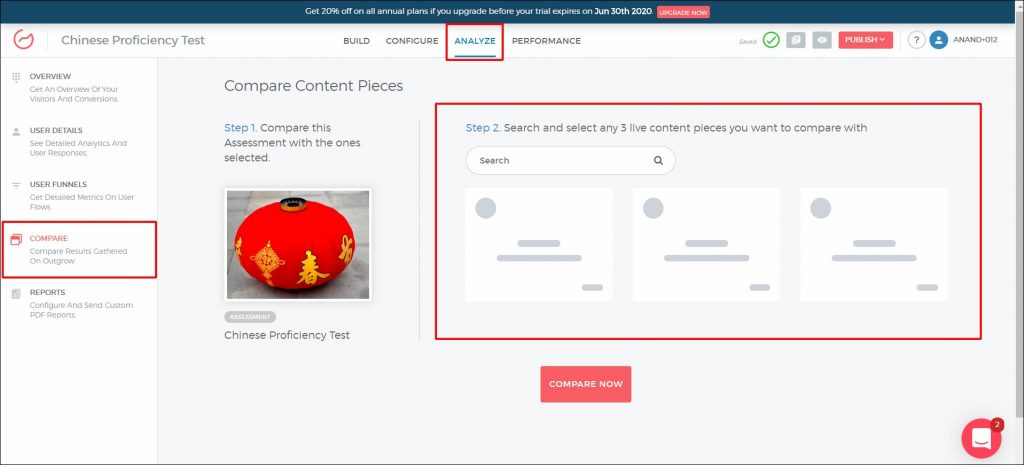This screenshot has height=465, width=1024.
Task: Open User Funnels in the sidebar
Action: [58, 184]
